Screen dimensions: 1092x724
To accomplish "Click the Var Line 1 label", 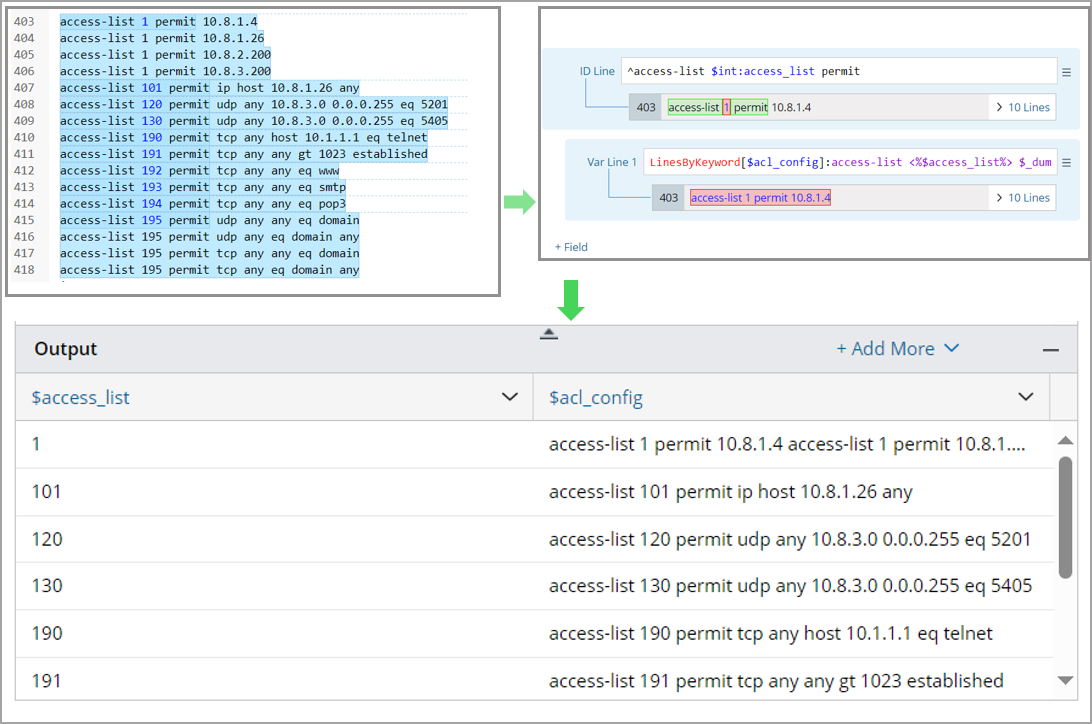I will coord(611,162).
